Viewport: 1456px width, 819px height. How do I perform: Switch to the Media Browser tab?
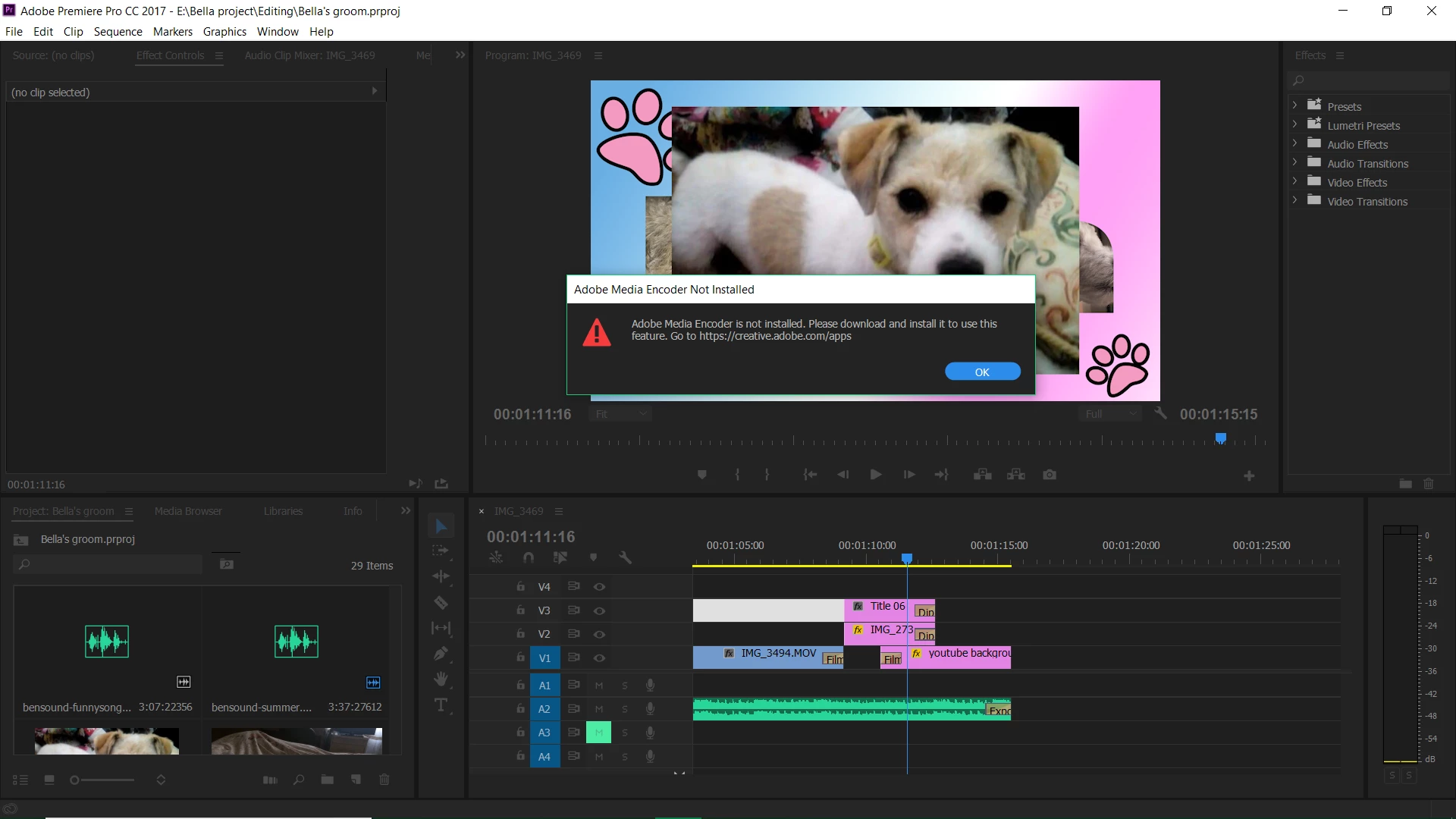pos(188,511)
